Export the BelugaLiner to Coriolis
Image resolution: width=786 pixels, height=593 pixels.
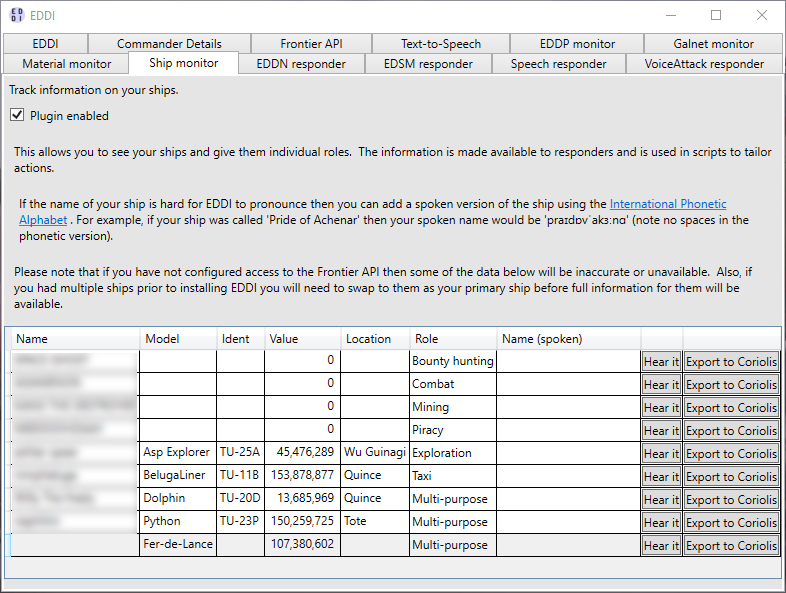[731, 477]
